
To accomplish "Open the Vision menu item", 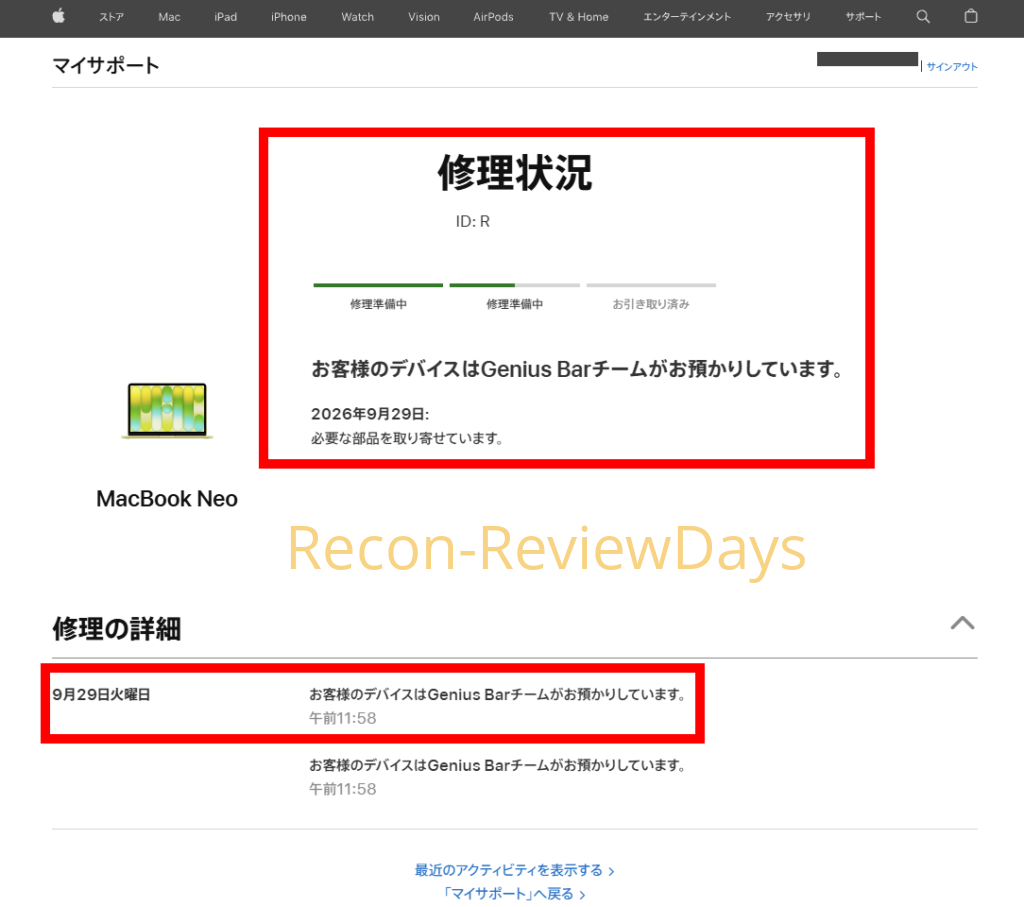I will (x=424, y=17).
